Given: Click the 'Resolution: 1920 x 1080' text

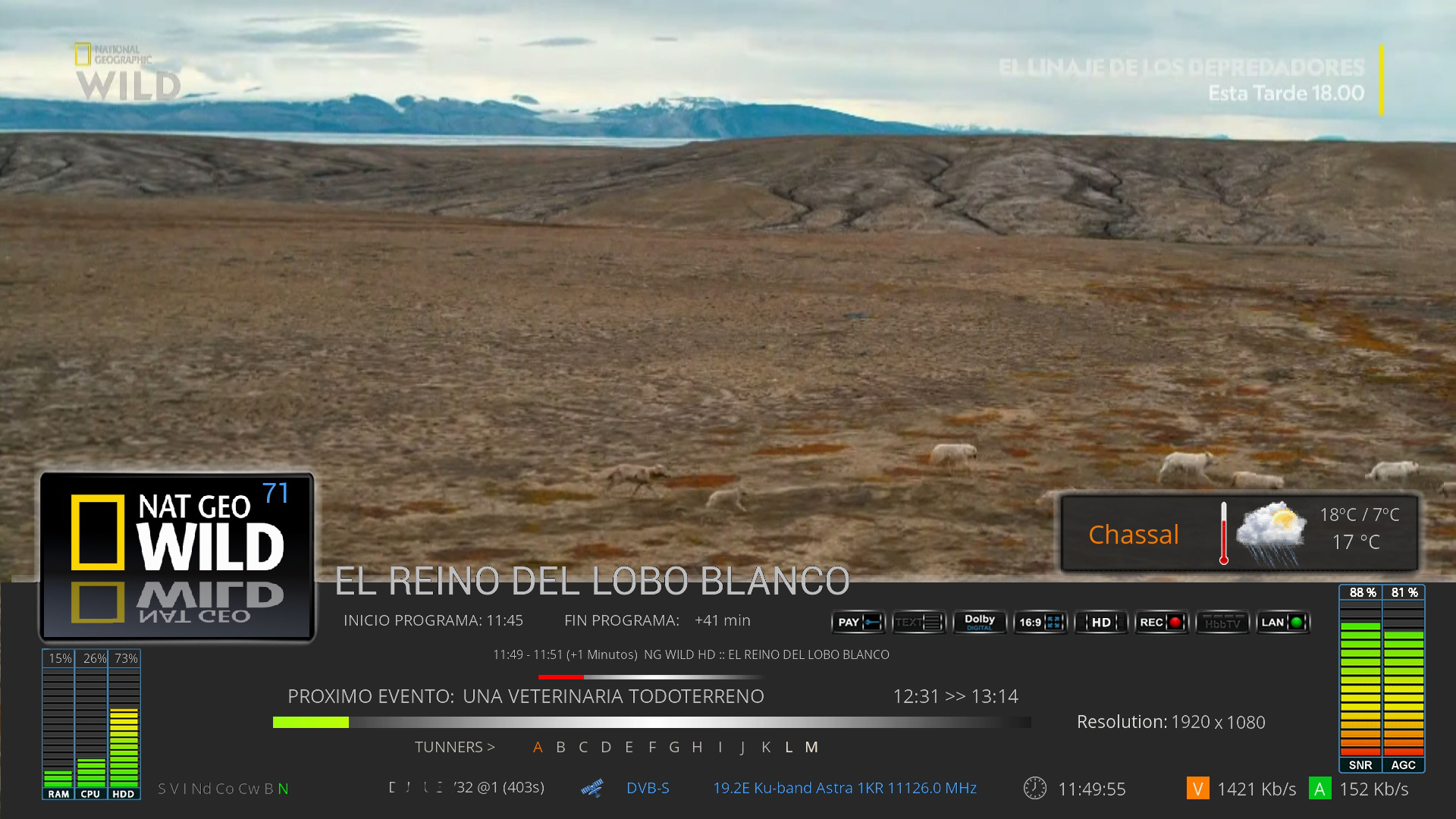Looking at the screenshot, I should (1171, 722).
